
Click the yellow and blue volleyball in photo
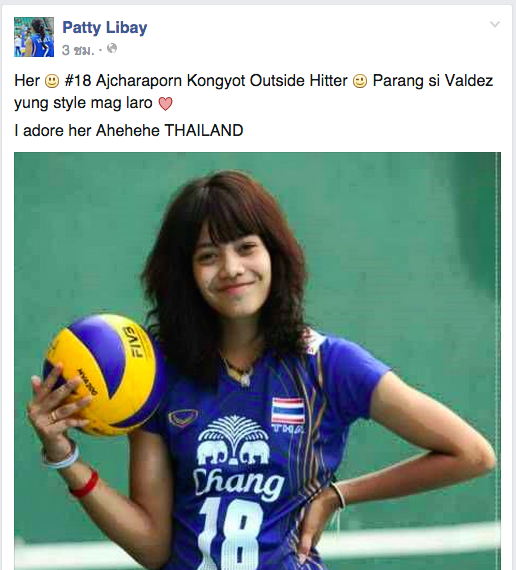point(102,374)
